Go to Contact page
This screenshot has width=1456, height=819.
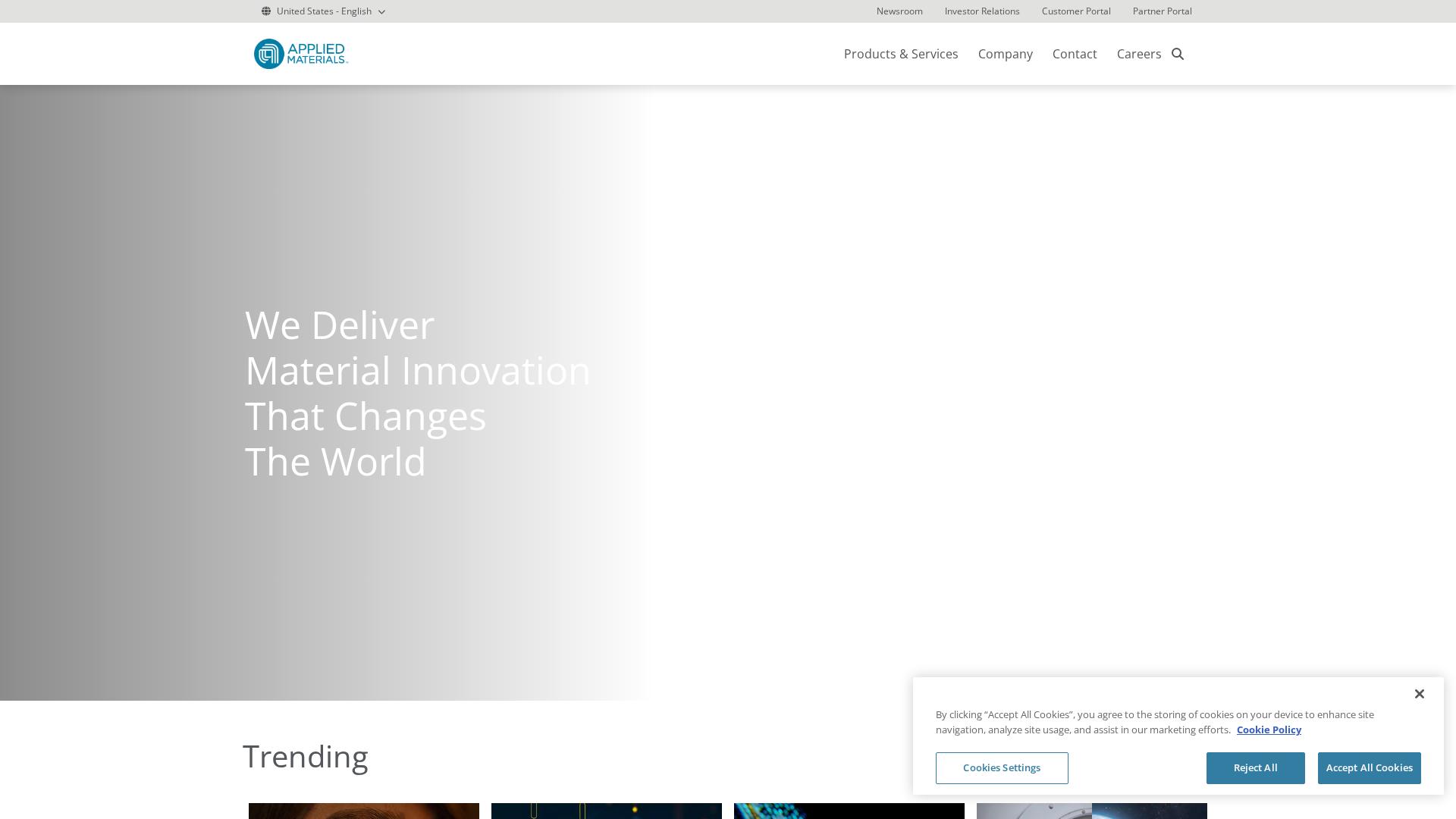1075,54
